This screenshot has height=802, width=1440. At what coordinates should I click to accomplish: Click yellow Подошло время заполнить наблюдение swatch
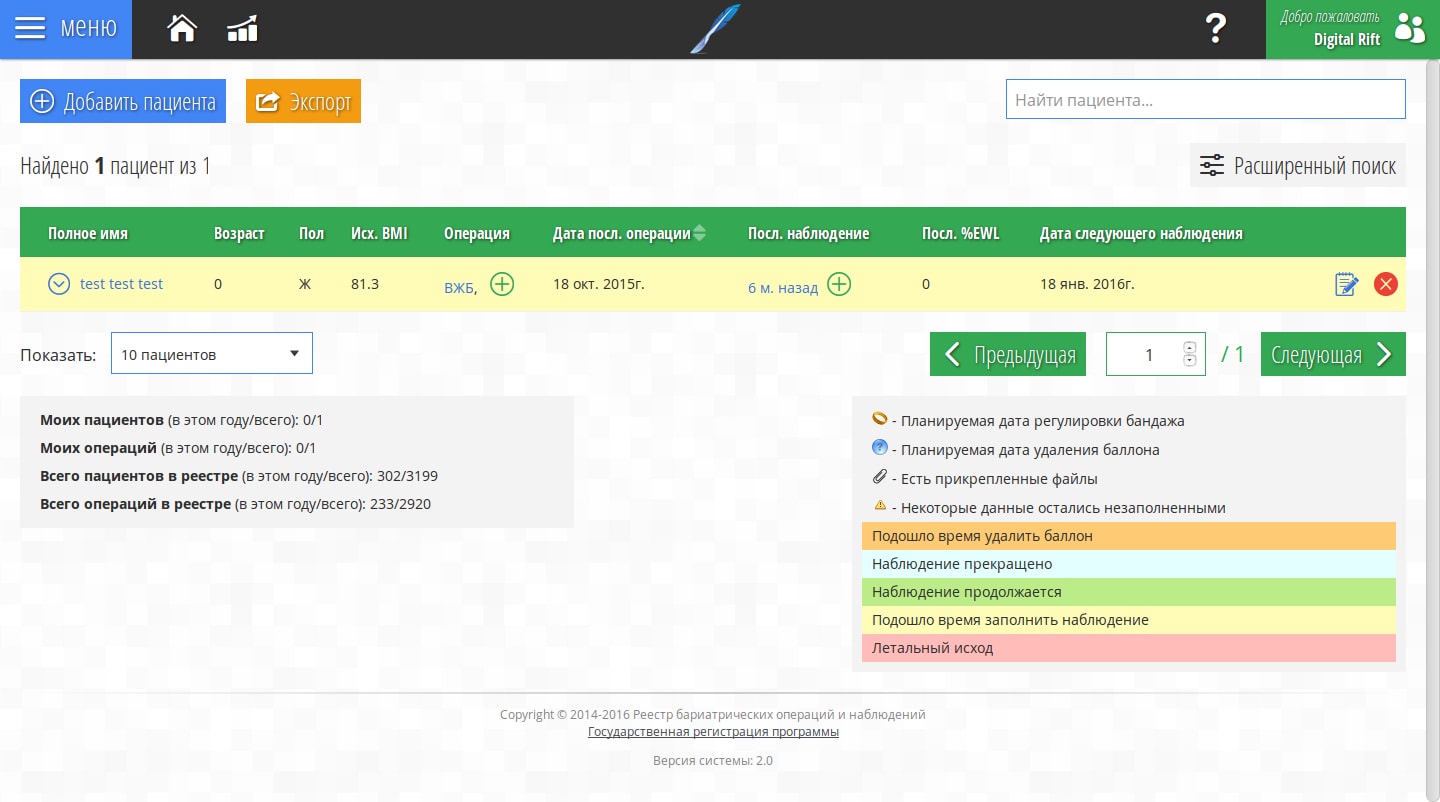pyautogui.click(x=1129, y=620)
